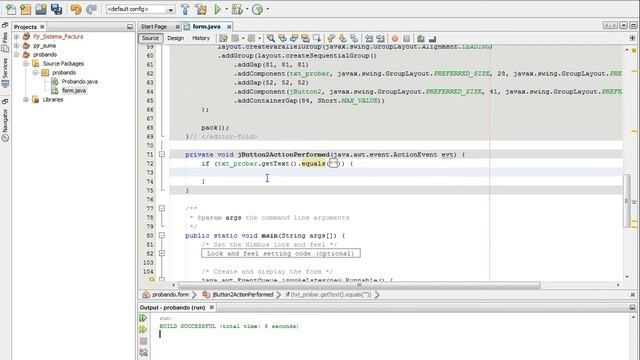Image resolution: width=640 pixels, height=360 pixels.
Task: Click the Uncomment icon in editor toolbar
Action: click(x=432, y=38)
